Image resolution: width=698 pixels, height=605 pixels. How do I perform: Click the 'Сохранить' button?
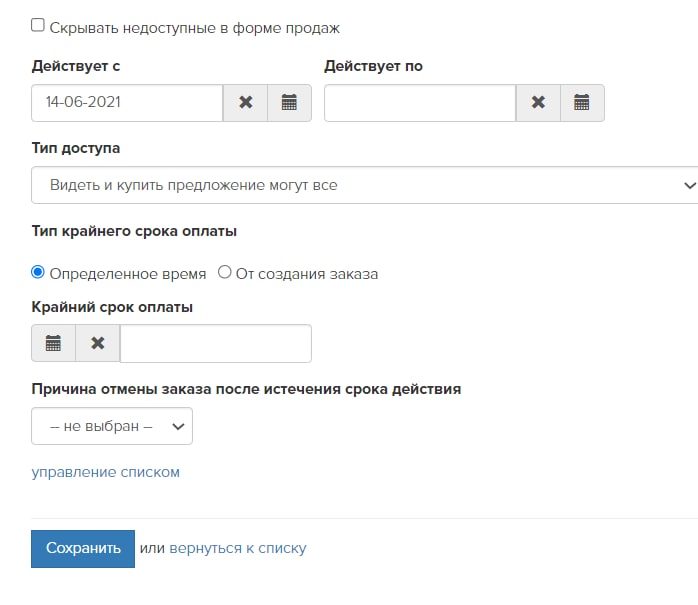click(83, 548)
